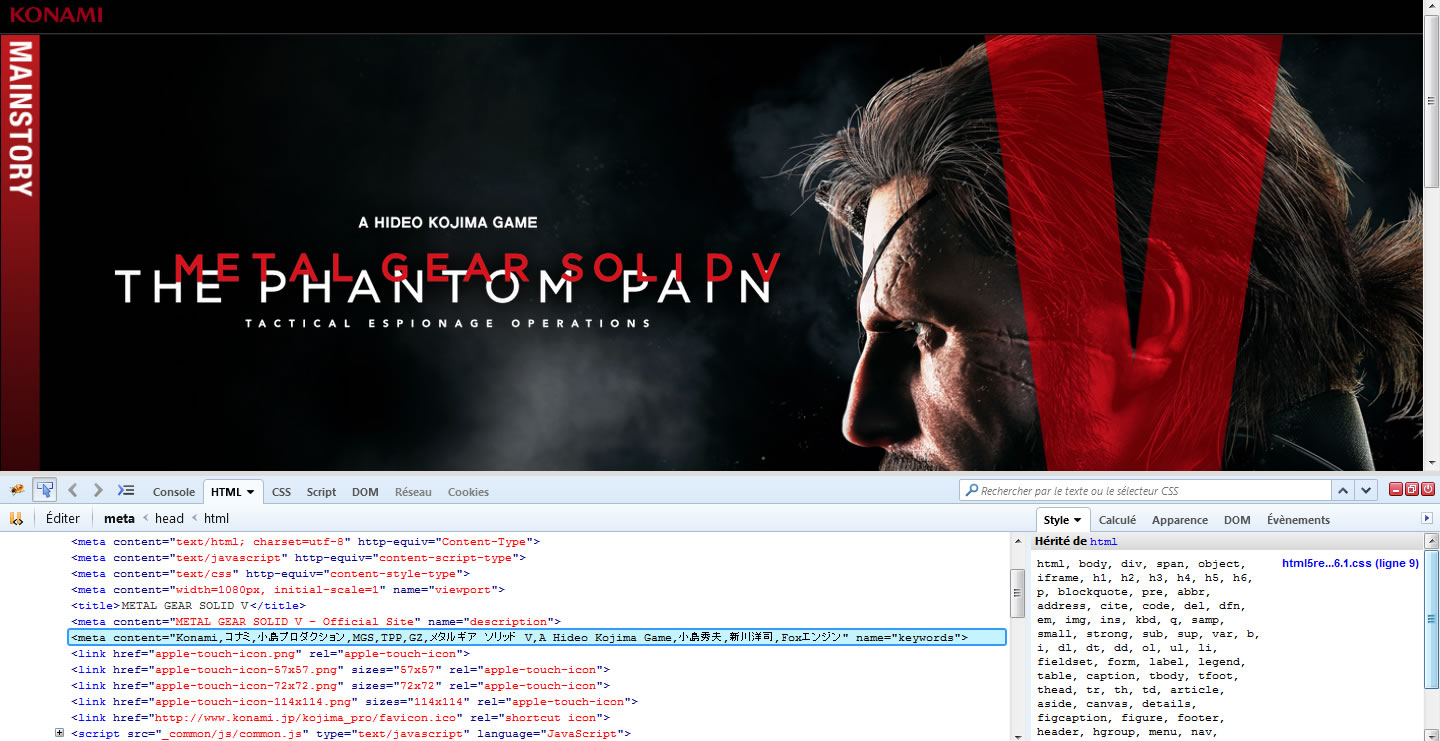Open the HTML tab dropdown arrow
Screen dimensions: 1440x741
250,492
